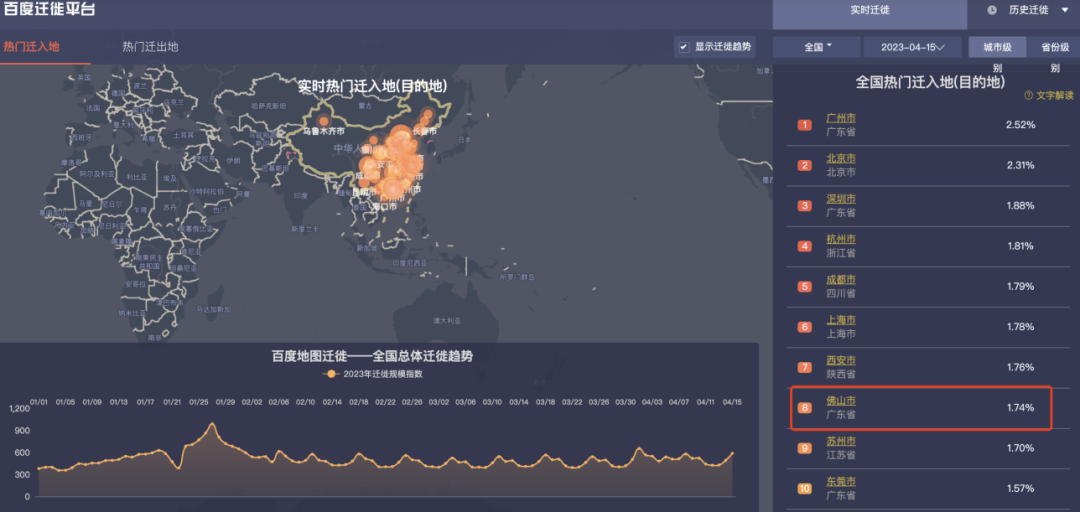1080x512 pixels.
Task: Click the 百度地图迁徙——全国总体迁徙趋势 chart title
Action: click(x=372, y=356)
